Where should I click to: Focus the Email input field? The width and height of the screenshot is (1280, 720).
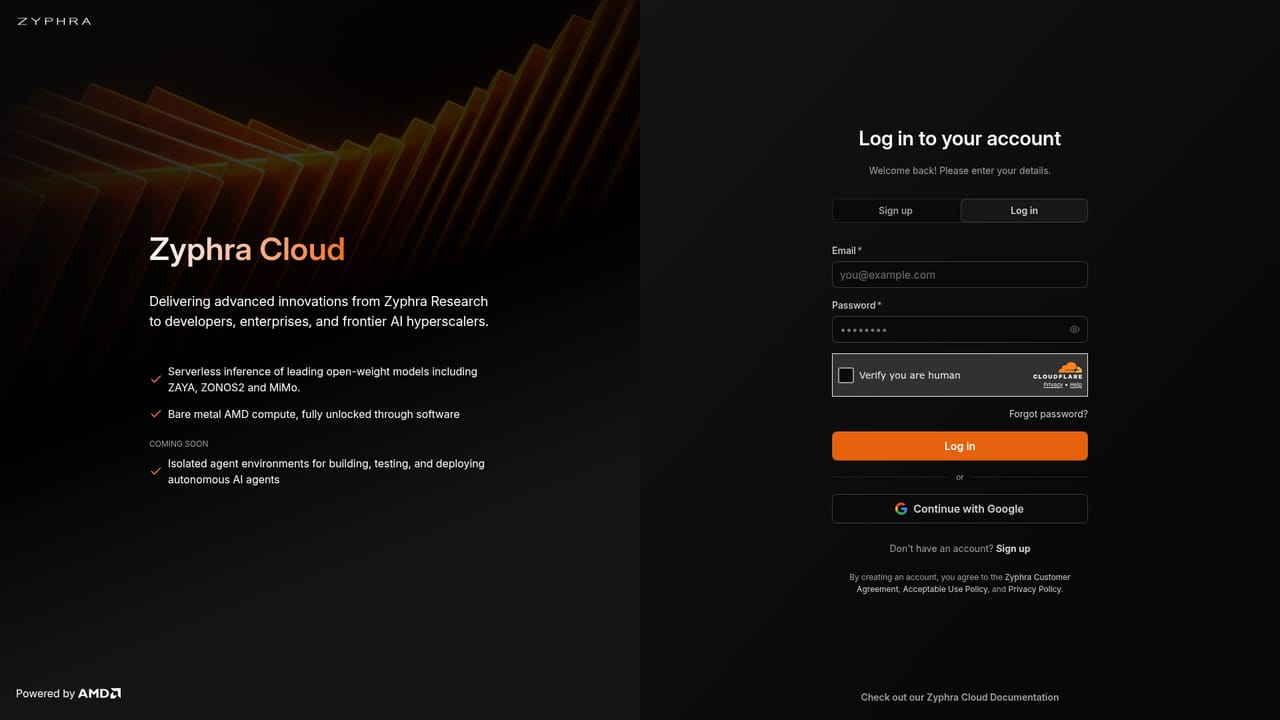pos(960,275)
